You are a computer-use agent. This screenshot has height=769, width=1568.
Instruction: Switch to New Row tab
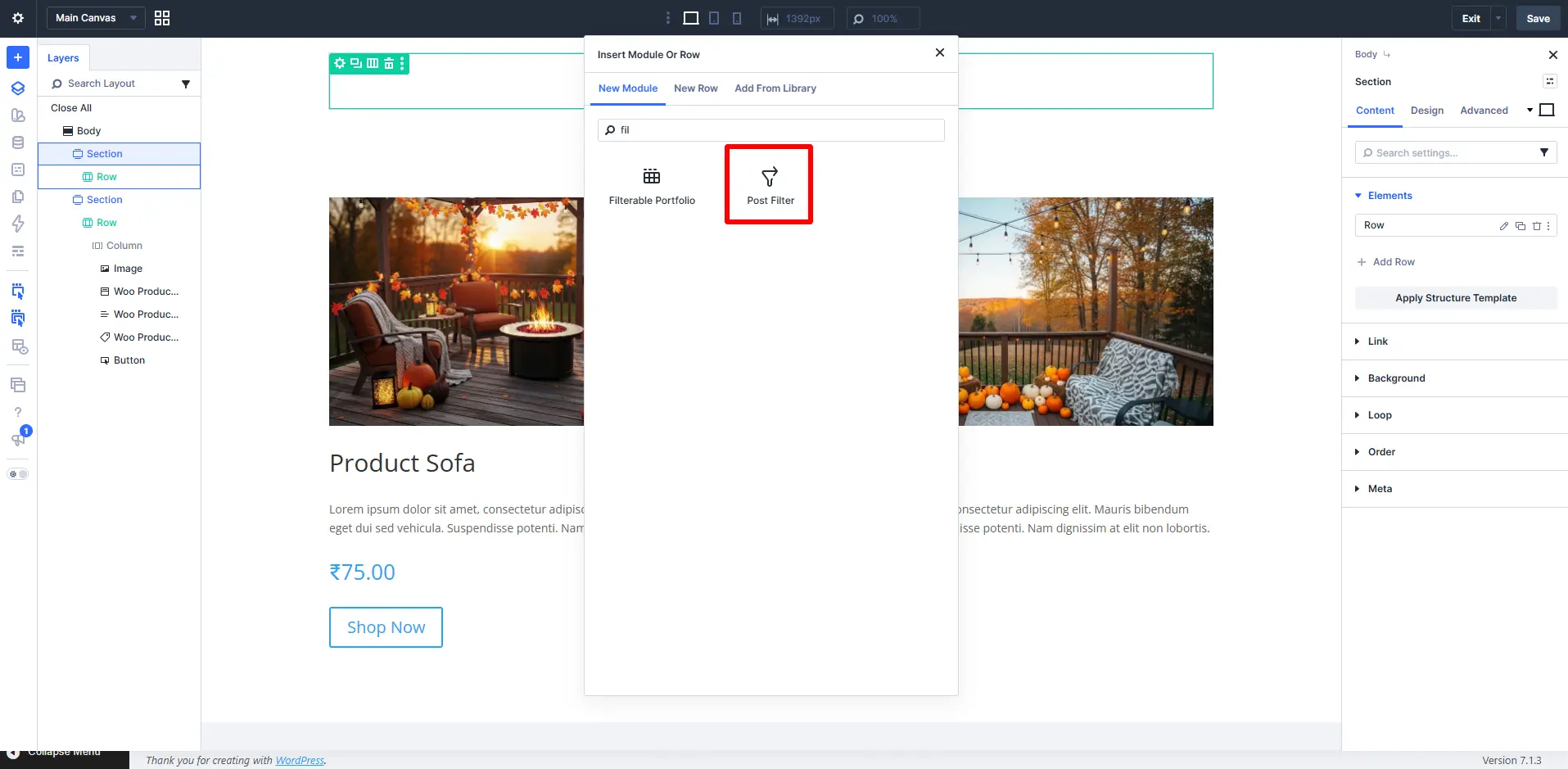(x=696, y=88)
